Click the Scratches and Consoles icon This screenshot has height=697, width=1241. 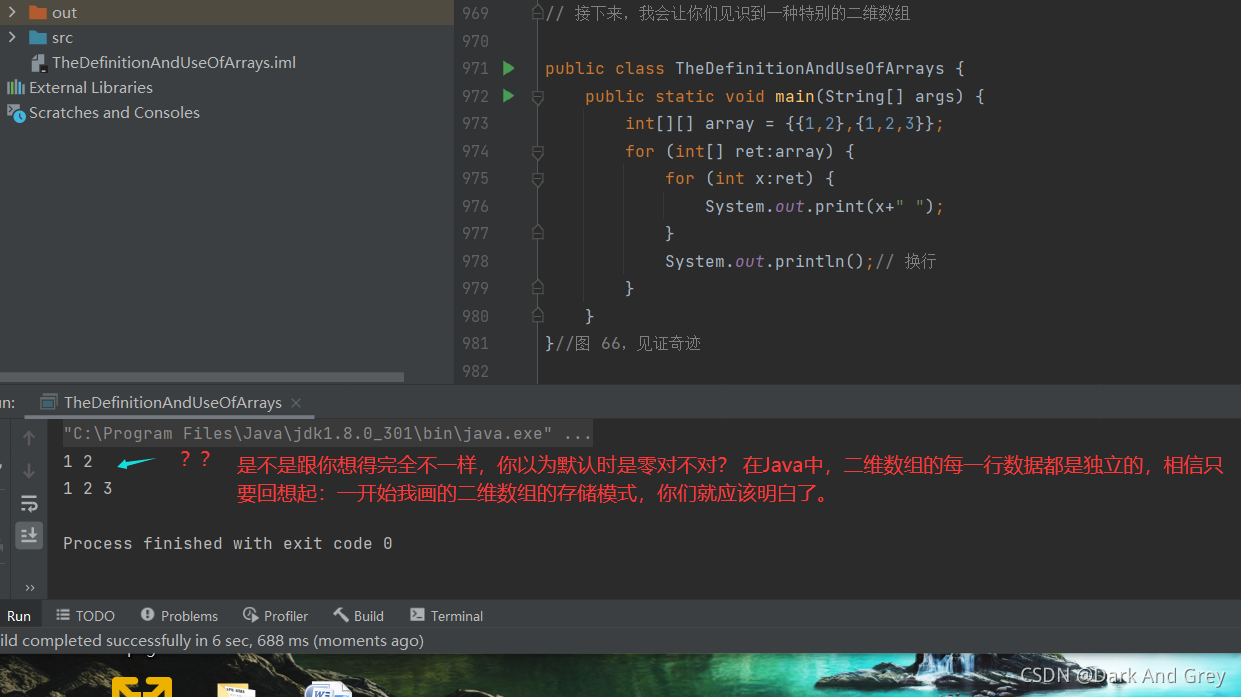click(x=16, y=112)
